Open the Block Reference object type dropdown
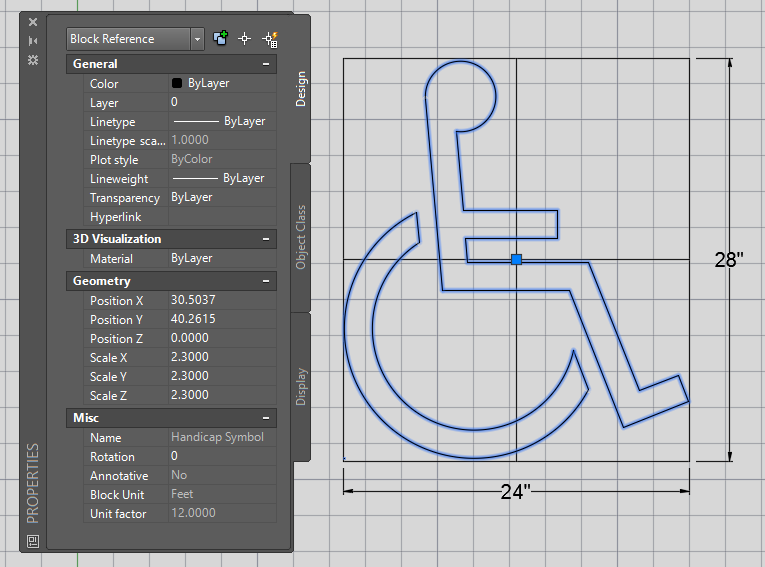The width and height of the screenshot is (765, 567). click(197, 39)
